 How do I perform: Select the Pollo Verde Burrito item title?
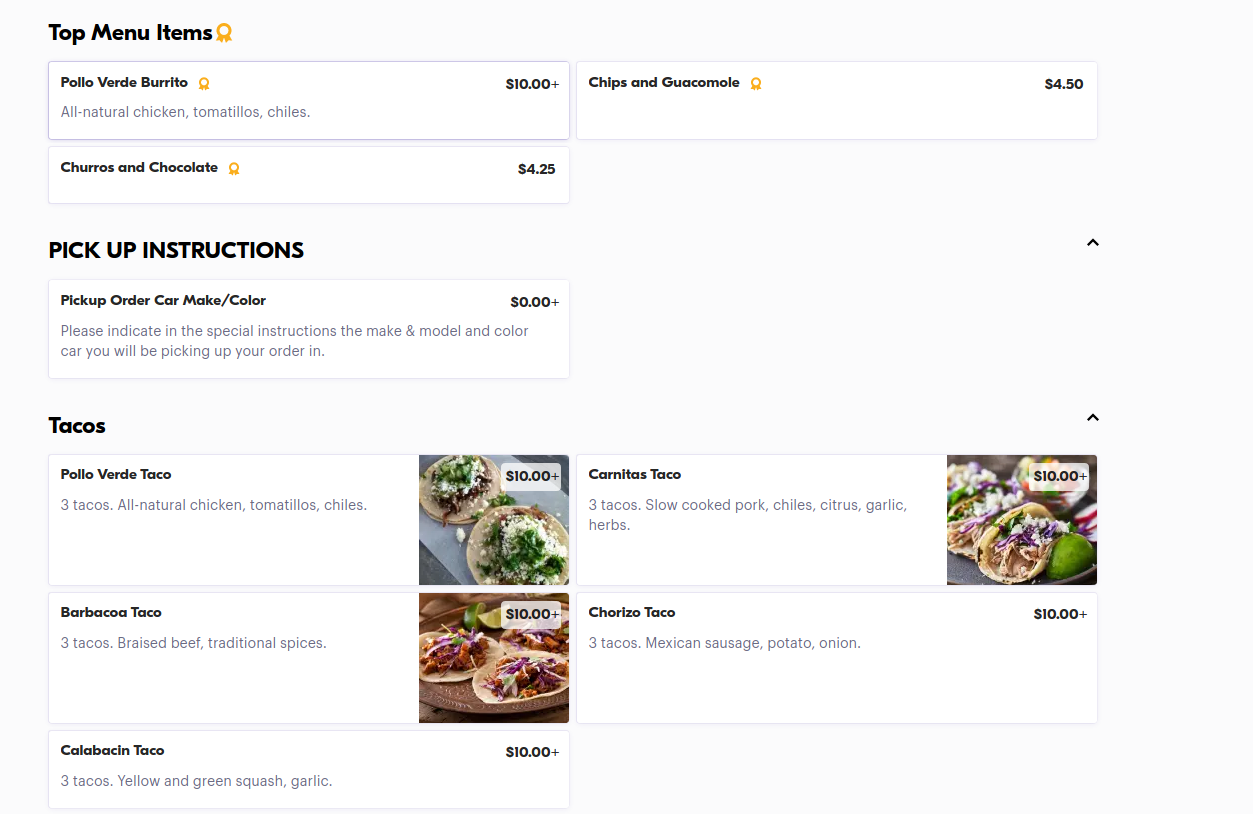tap(124, 83)
